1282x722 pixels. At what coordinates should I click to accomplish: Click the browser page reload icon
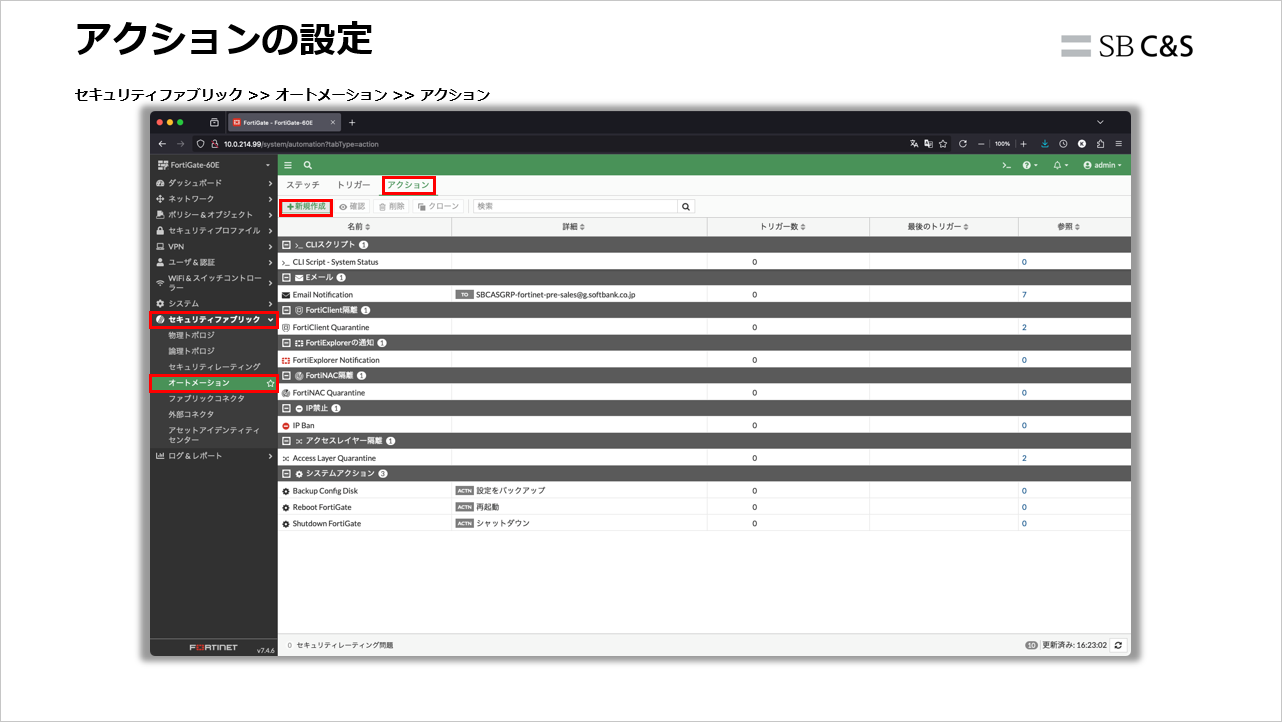pyautogui.click(x=962, y=144)
